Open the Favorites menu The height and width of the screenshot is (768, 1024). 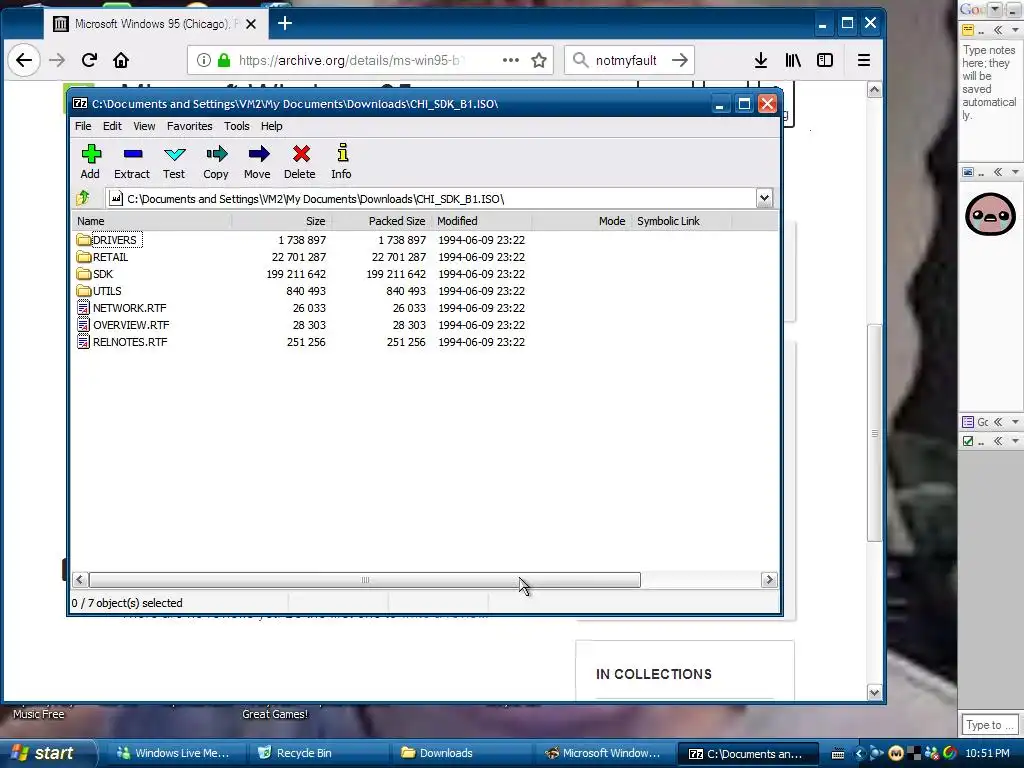(x=189, y=126)
